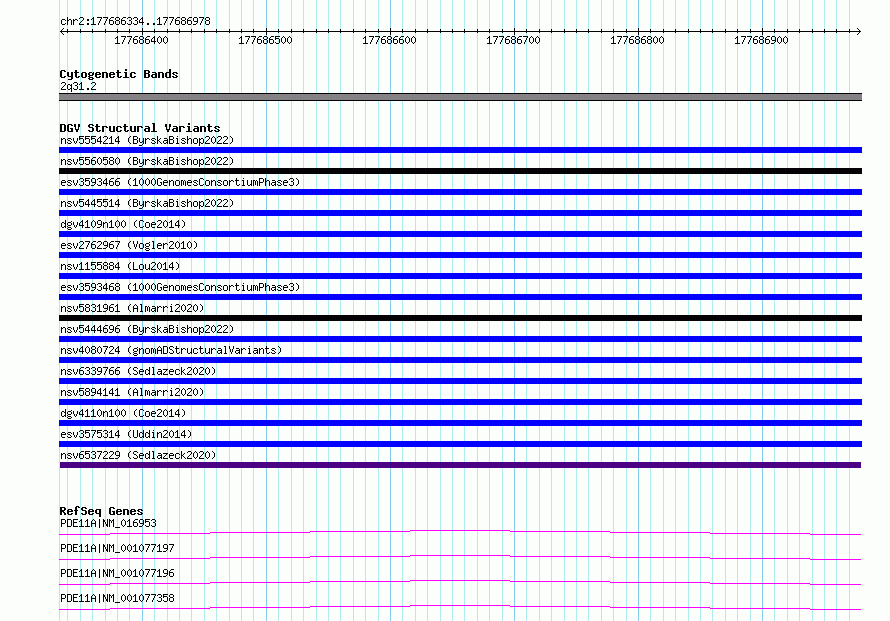Open esv3593466 (1000GenomesConsortiumPhase3) entry
Image resolution: width=890 pixels, height=621 pixels.
pos(180,182)
